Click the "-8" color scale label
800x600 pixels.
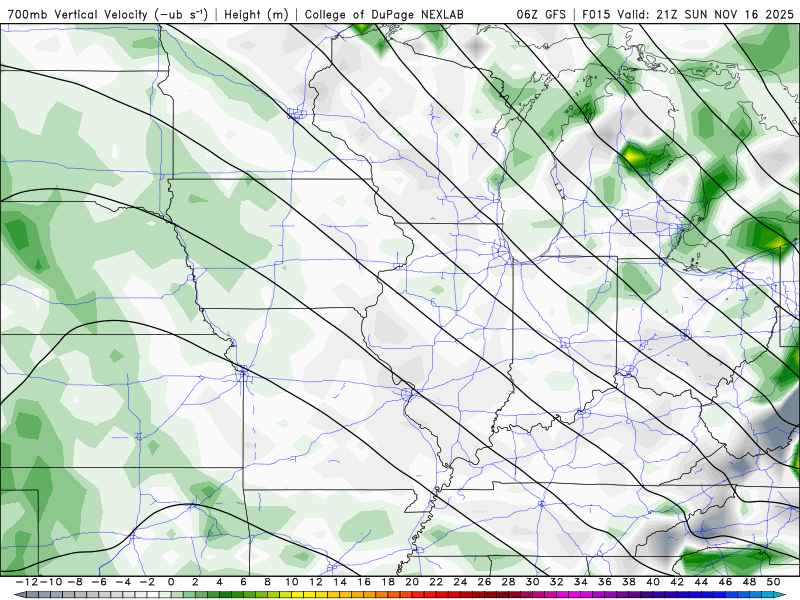[75, 582]
